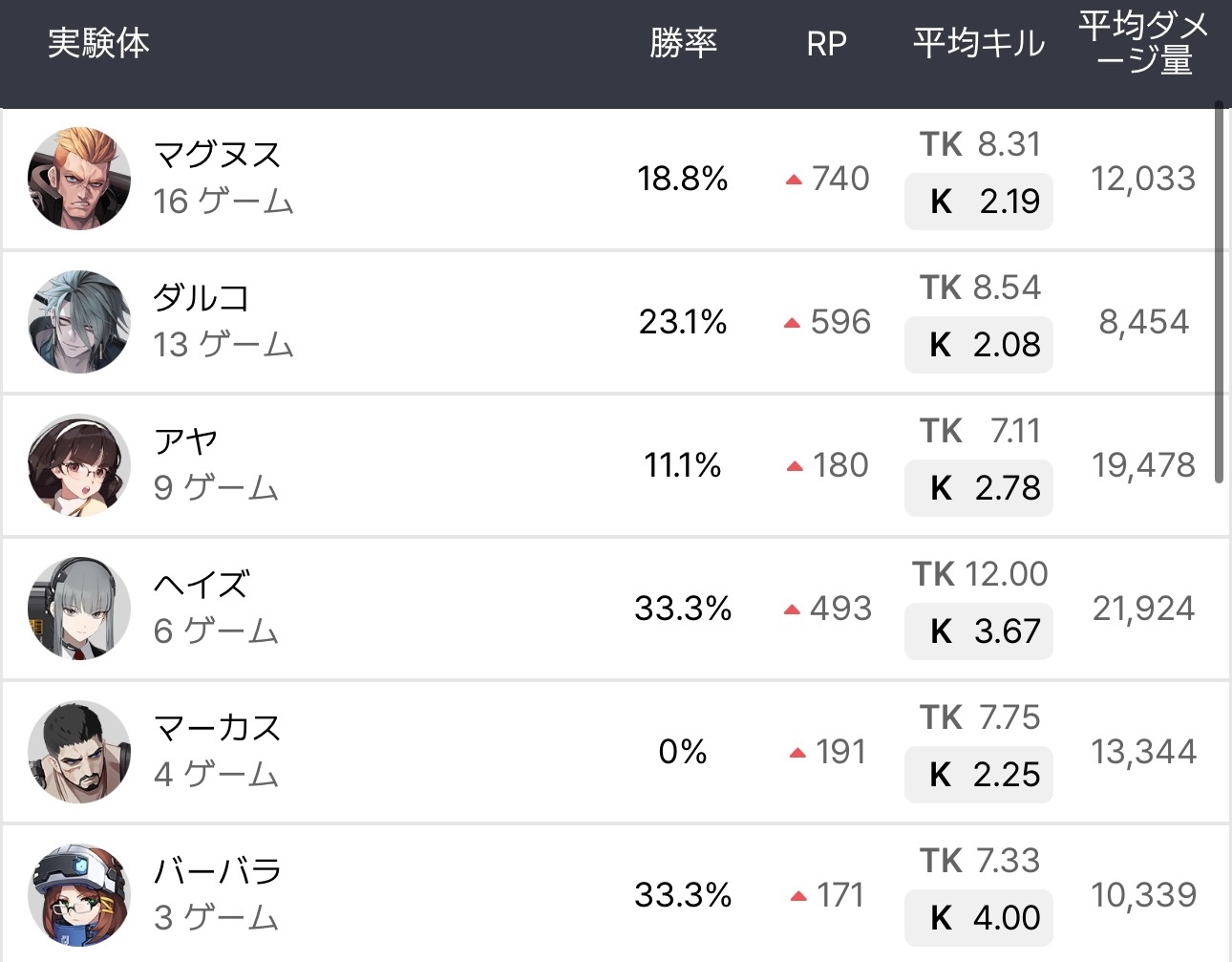
Task: Click the K 2.19 kill badge
Action: (979, 202)
